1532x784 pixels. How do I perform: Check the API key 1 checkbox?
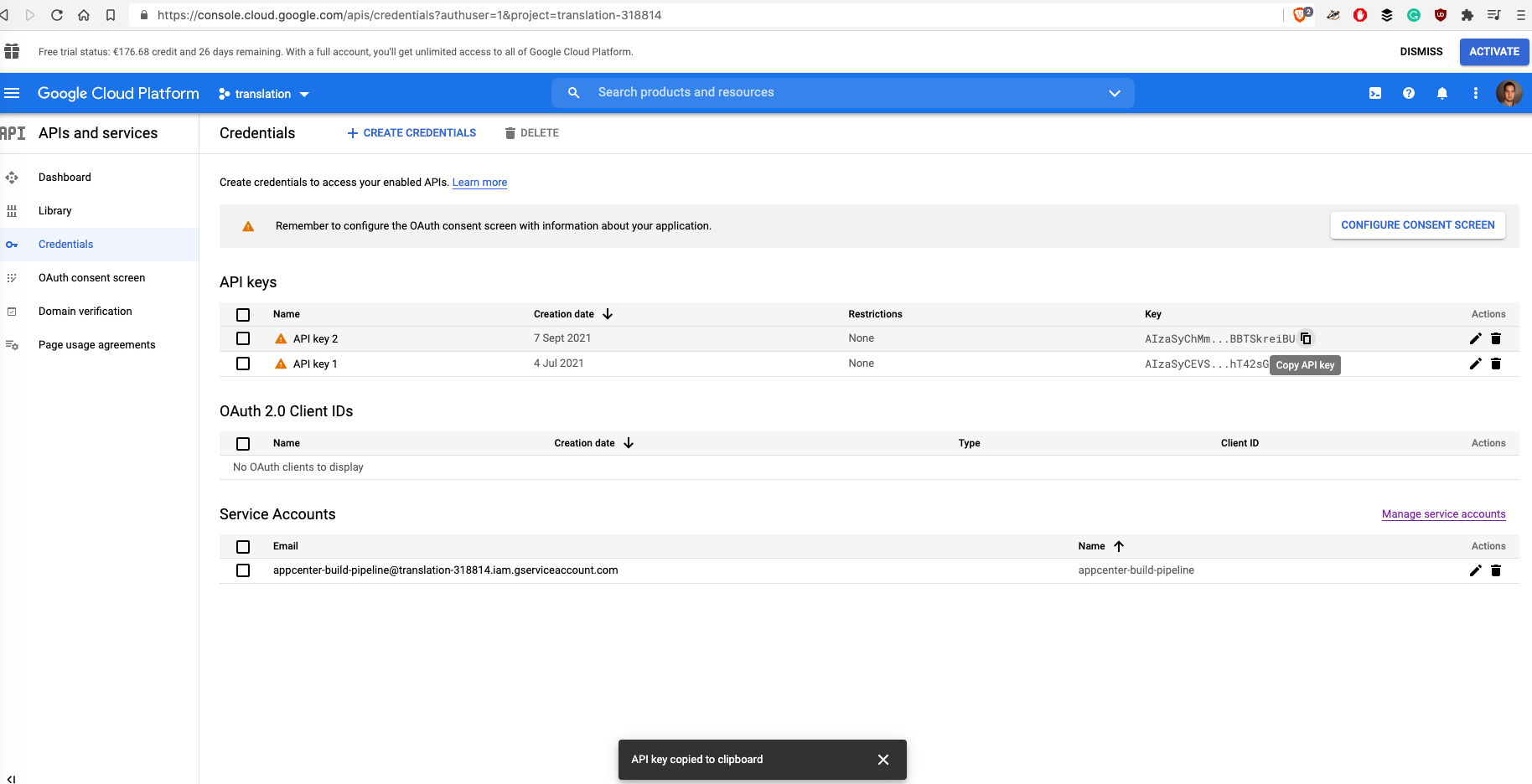pos(243,364)
